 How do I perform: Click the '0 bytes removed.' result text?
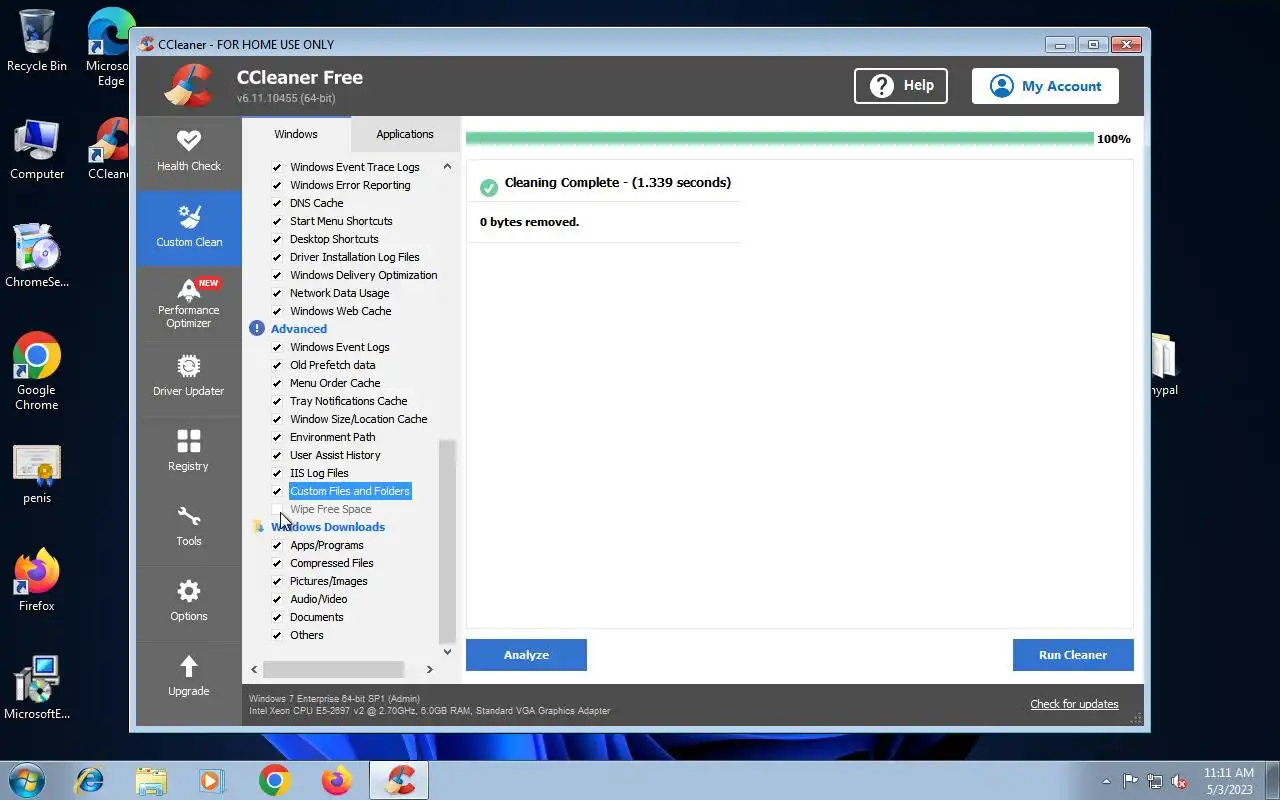click(529, 222)
